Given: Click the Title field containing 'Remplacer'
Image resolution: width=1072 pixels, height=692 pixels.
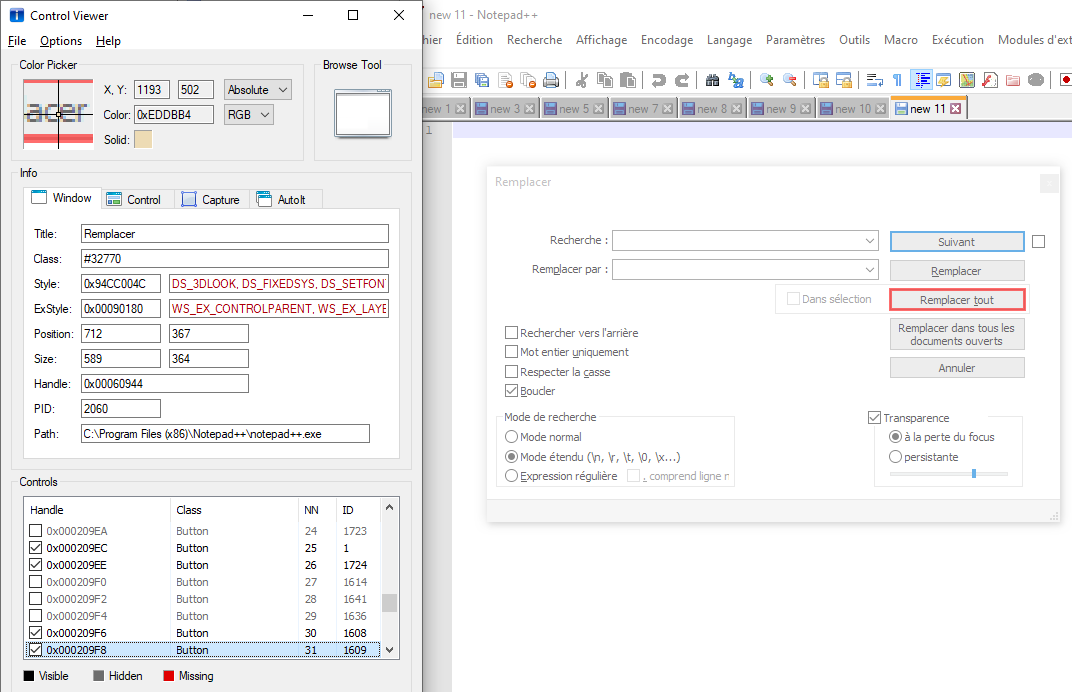Looking at the screenshot, I should (x=234, y=233).
